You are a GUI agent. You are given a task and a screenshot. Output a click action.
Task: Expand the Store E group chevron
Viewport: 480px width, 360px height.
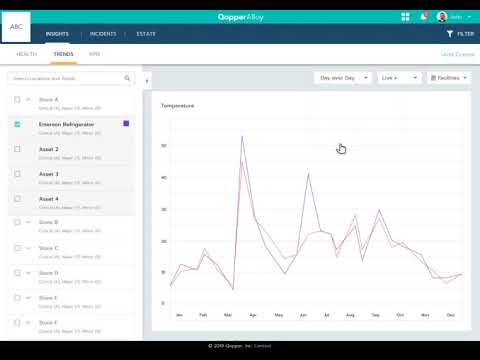coord(28,298)
